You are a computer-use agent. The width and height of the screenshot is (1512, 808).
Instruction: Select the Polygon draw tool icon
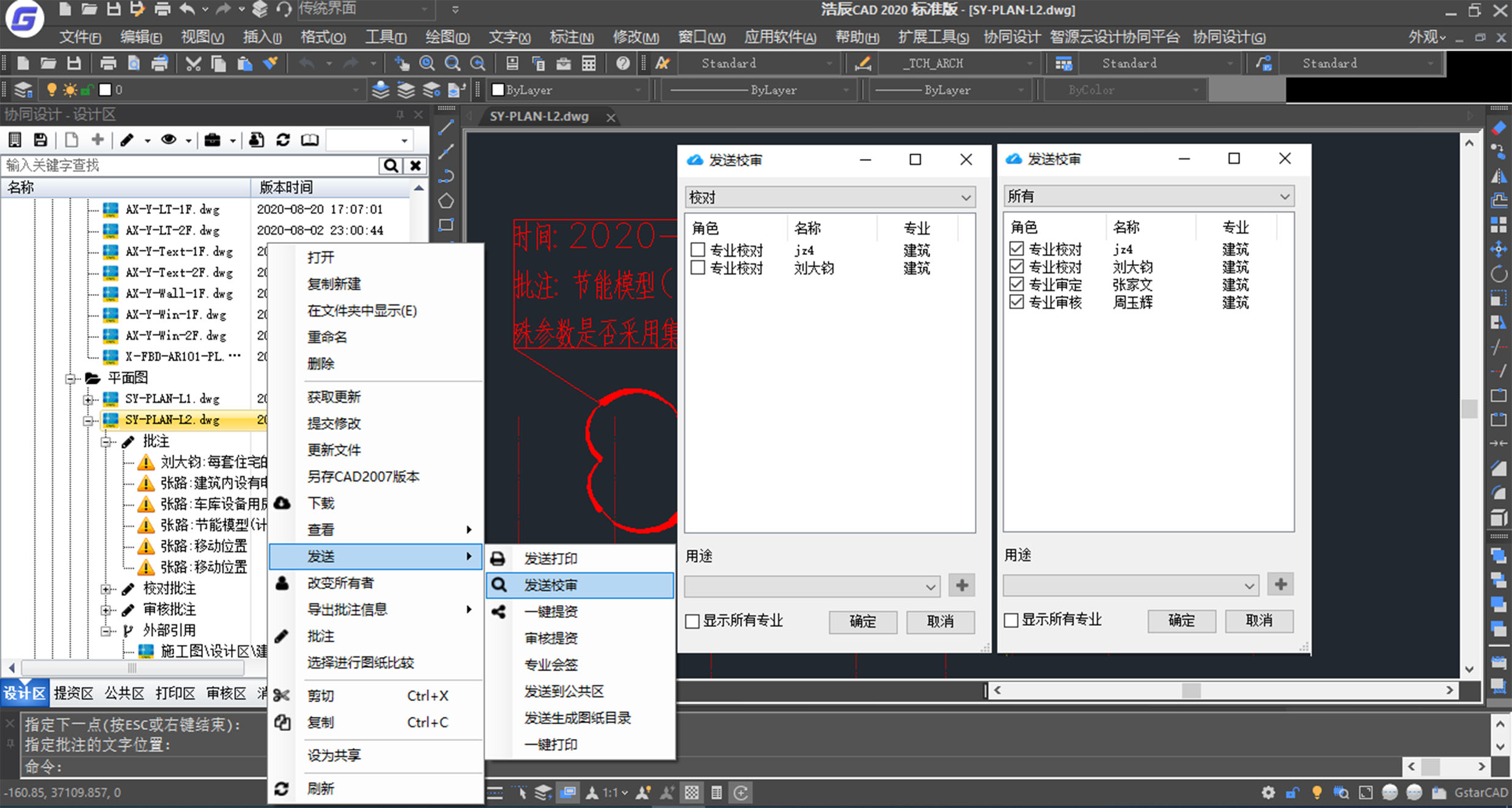point(446,200)
